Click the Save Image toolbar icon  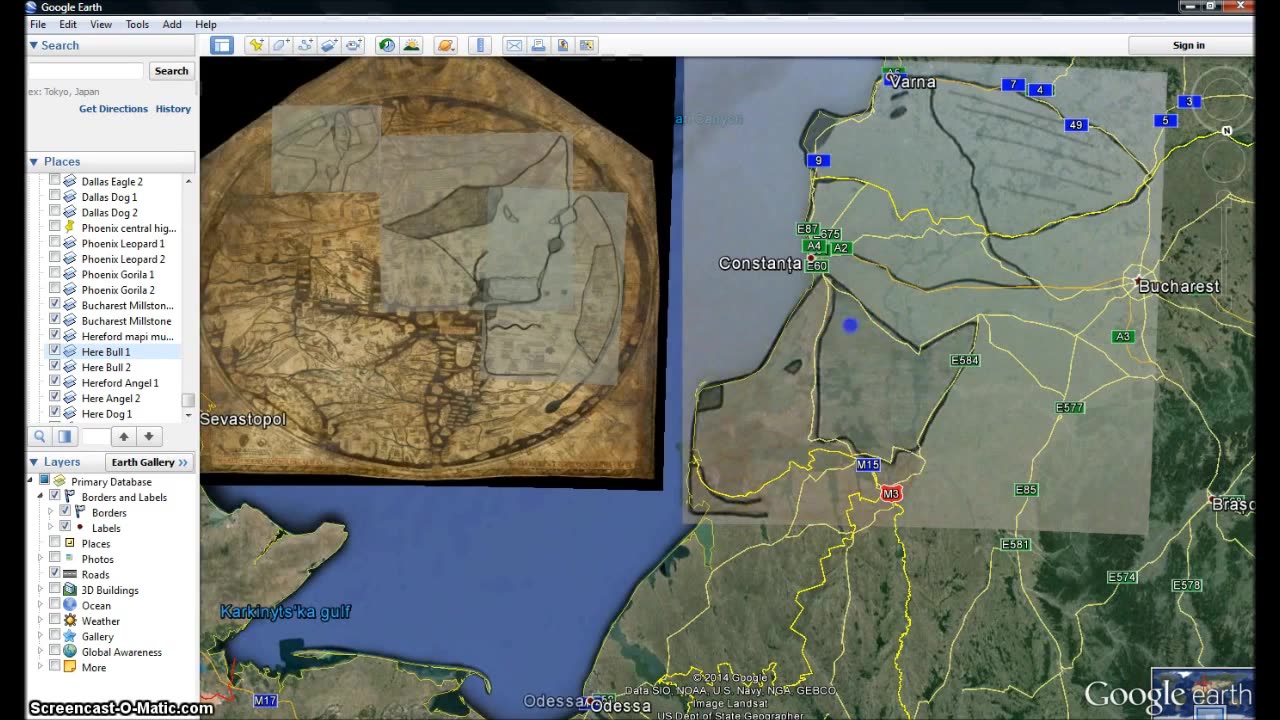point(563,45)
